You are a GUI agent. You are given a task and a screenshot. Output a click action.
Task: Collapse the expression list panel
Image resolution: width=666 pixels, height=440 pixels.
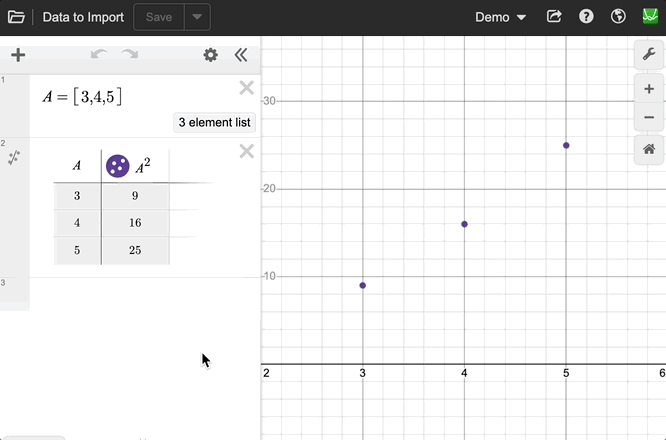coord(240,55)
